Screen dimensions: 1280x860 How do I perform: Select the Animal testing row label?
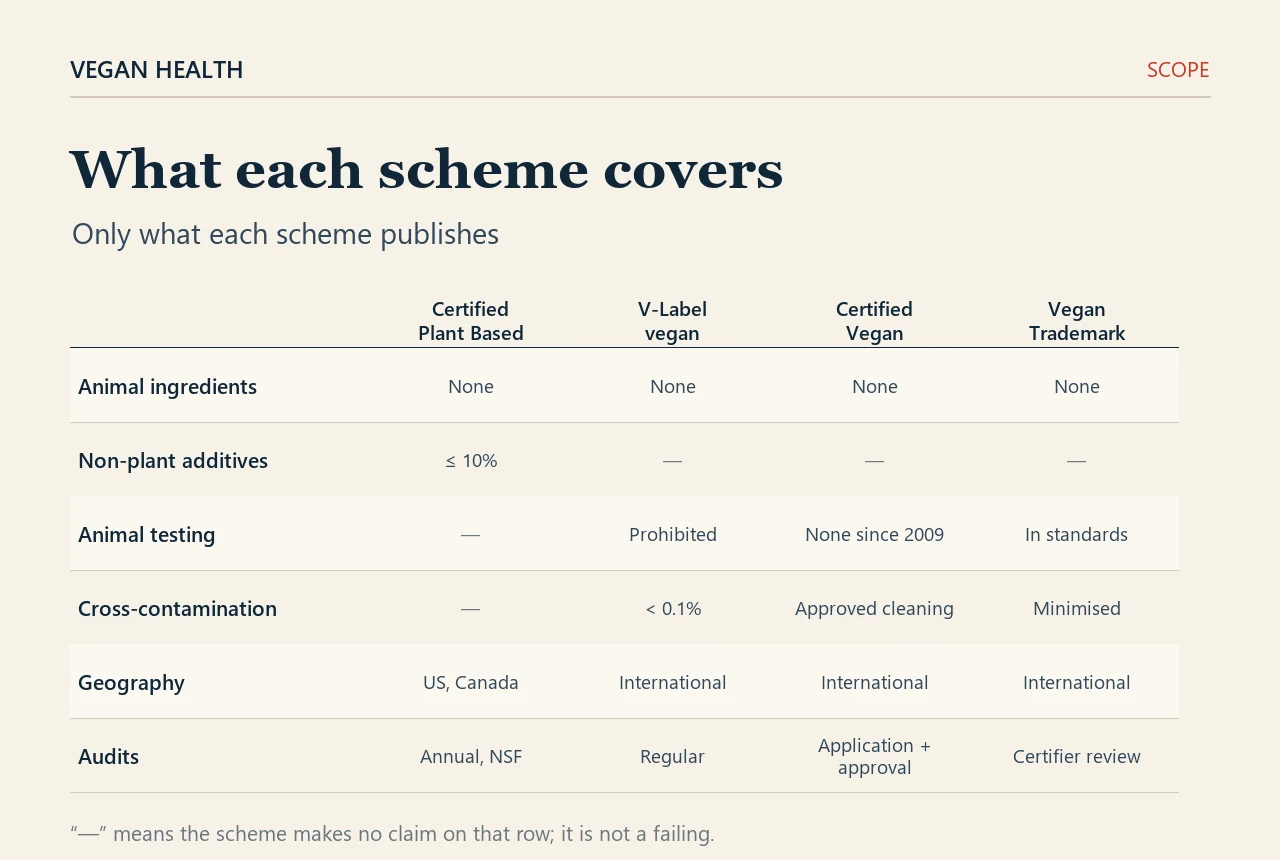coord(147,535)
